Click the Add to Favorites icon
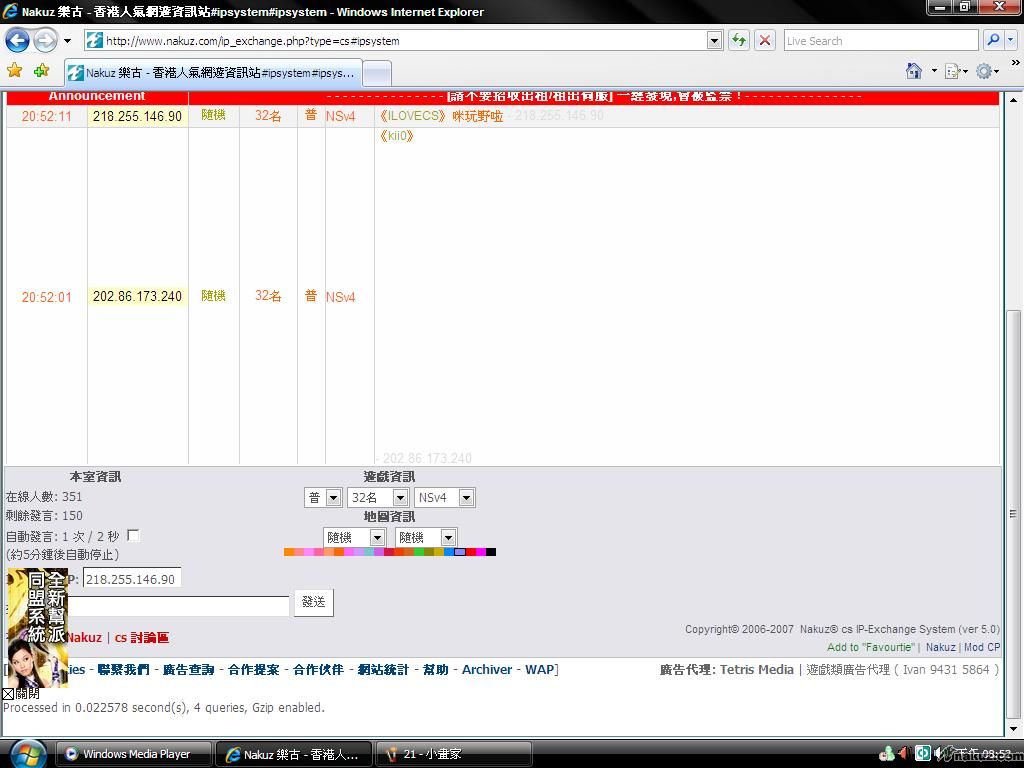Viewport: 1032px width, 768px height. pyautogui.click(x=41, y=71)
